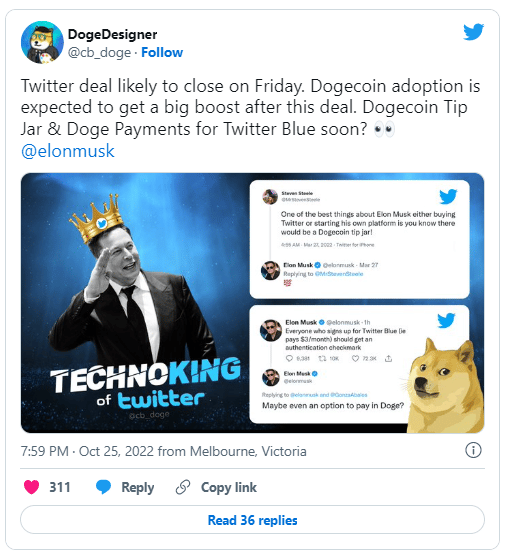Open the Technoking of Twitter image
The image size is (506, 556).
pyautogui.click(x=252, y=303)
